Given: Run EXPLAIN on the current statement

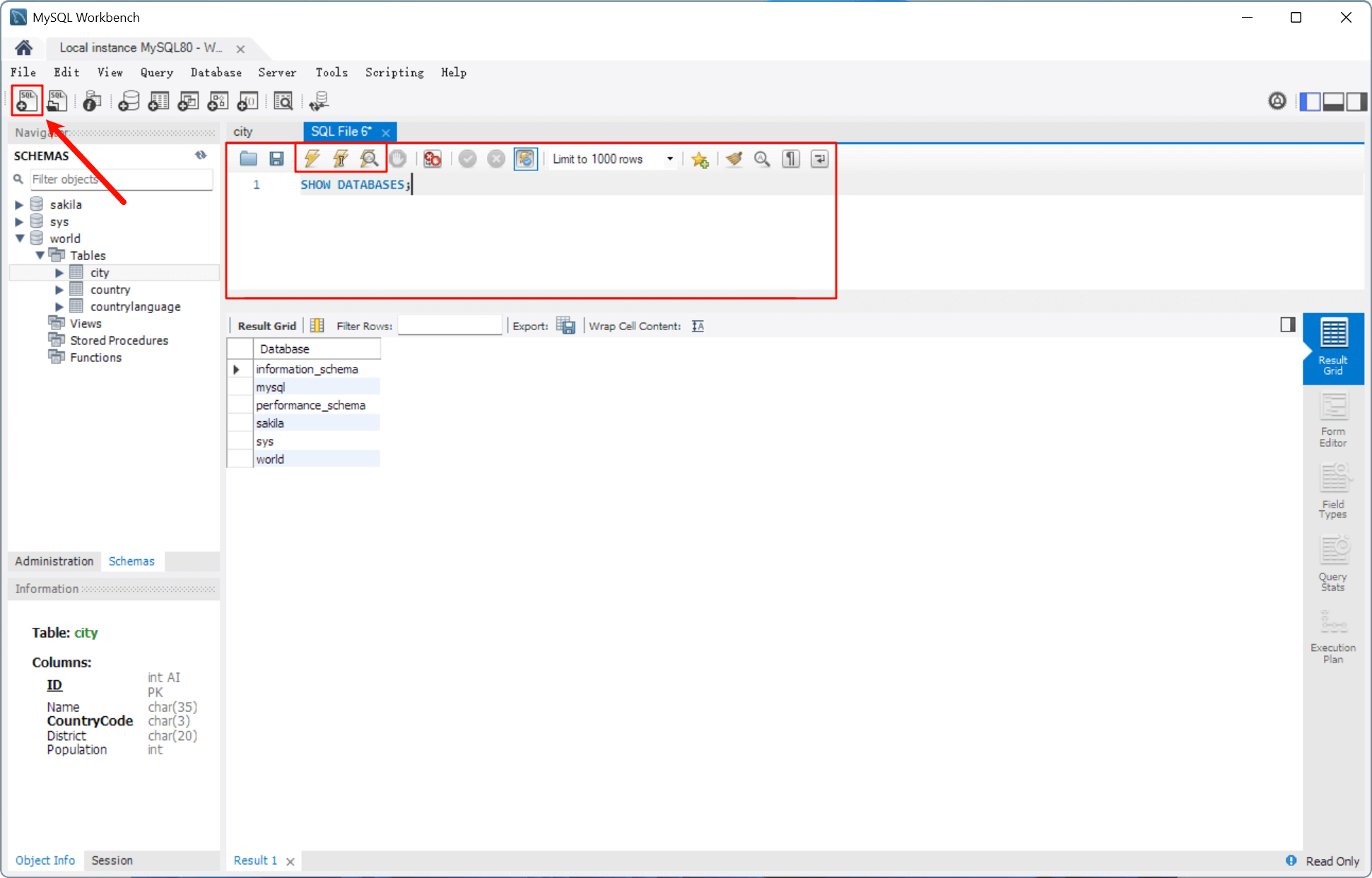Looking at the screenshot, I should point(368,158).
